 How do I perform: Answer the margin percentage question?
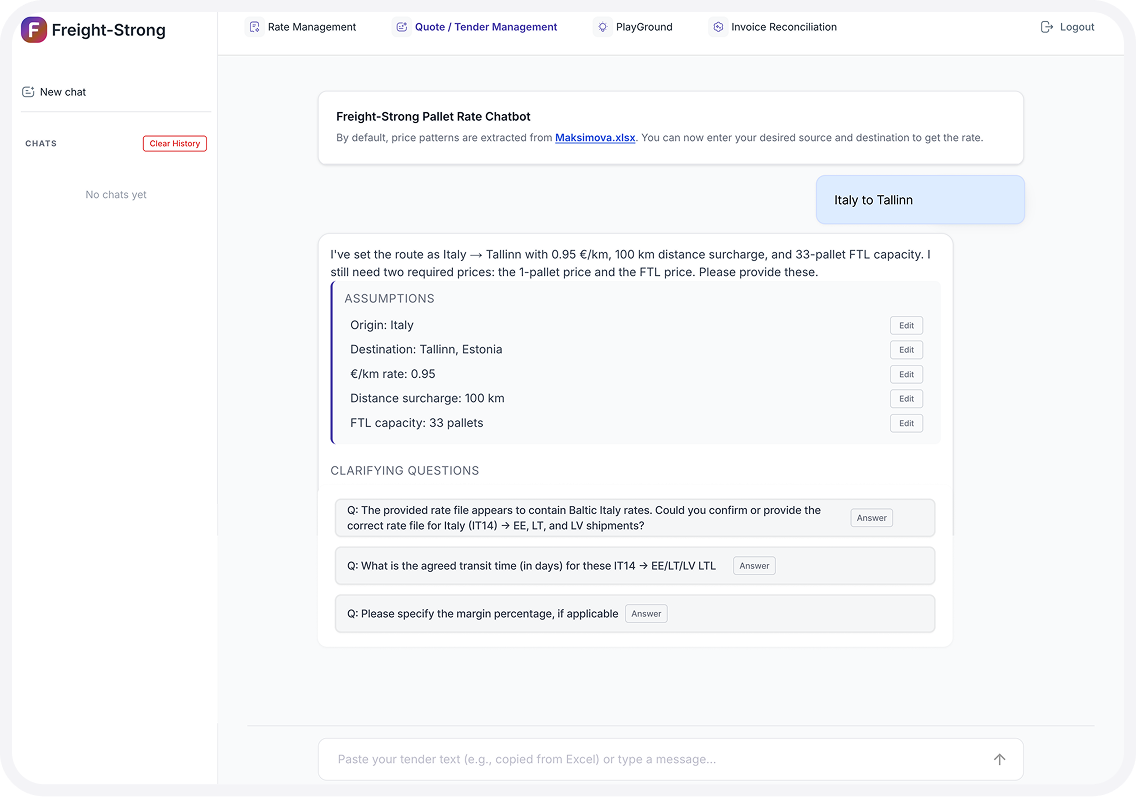coord(646,614)
